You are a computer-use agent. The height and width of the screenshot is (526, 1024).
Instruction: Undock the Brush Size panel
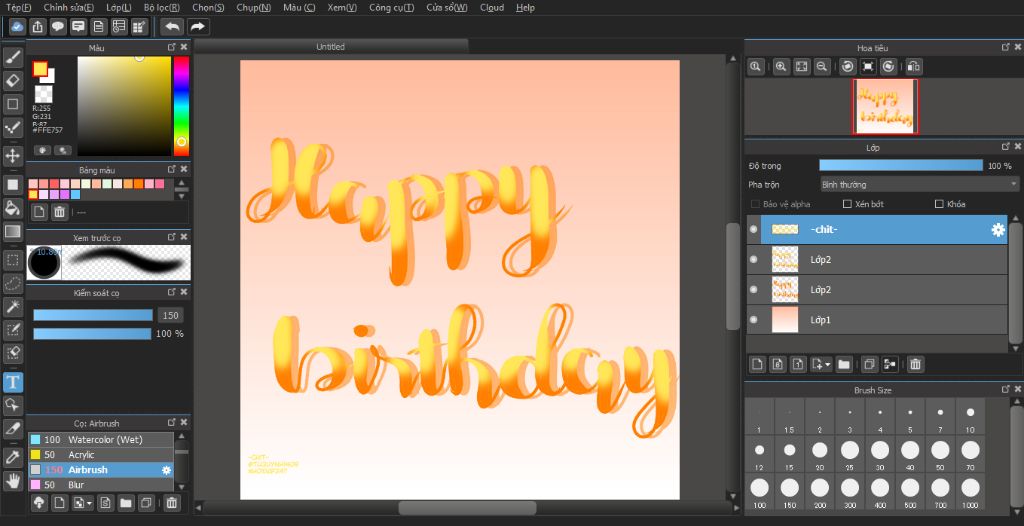pyautogui.click(x=1006, y=389)
